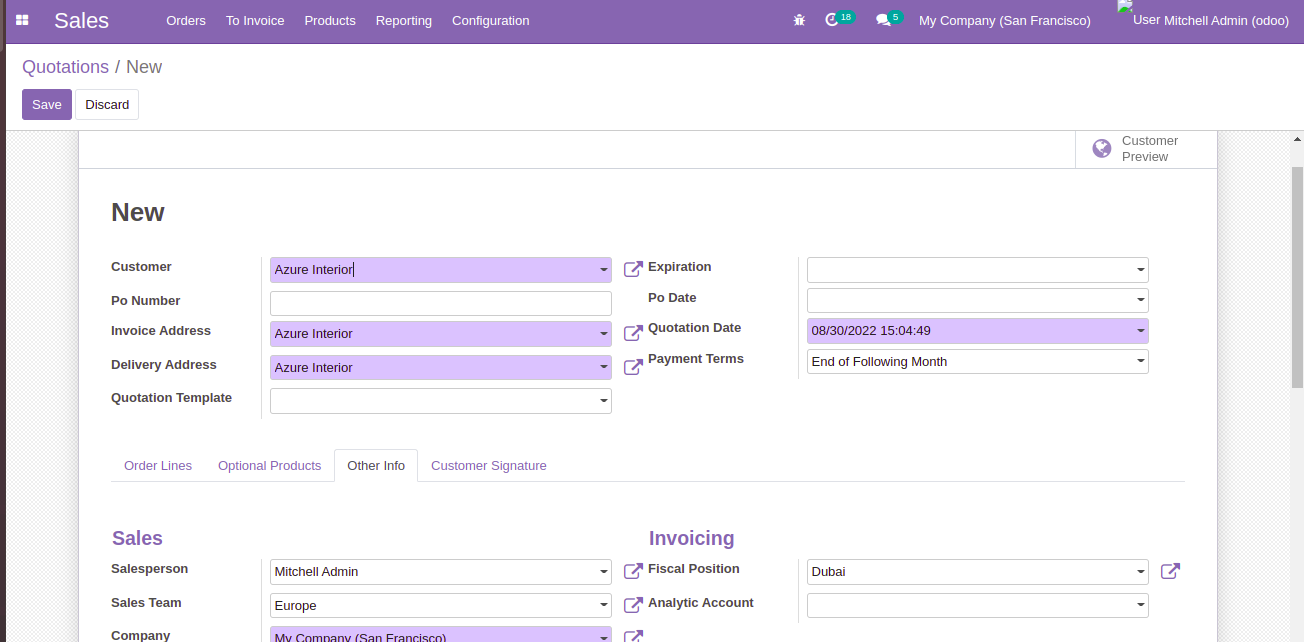Screen dimensions: 1304x642
Task: Open the Configuration menu
Action: tap(490, 20)
